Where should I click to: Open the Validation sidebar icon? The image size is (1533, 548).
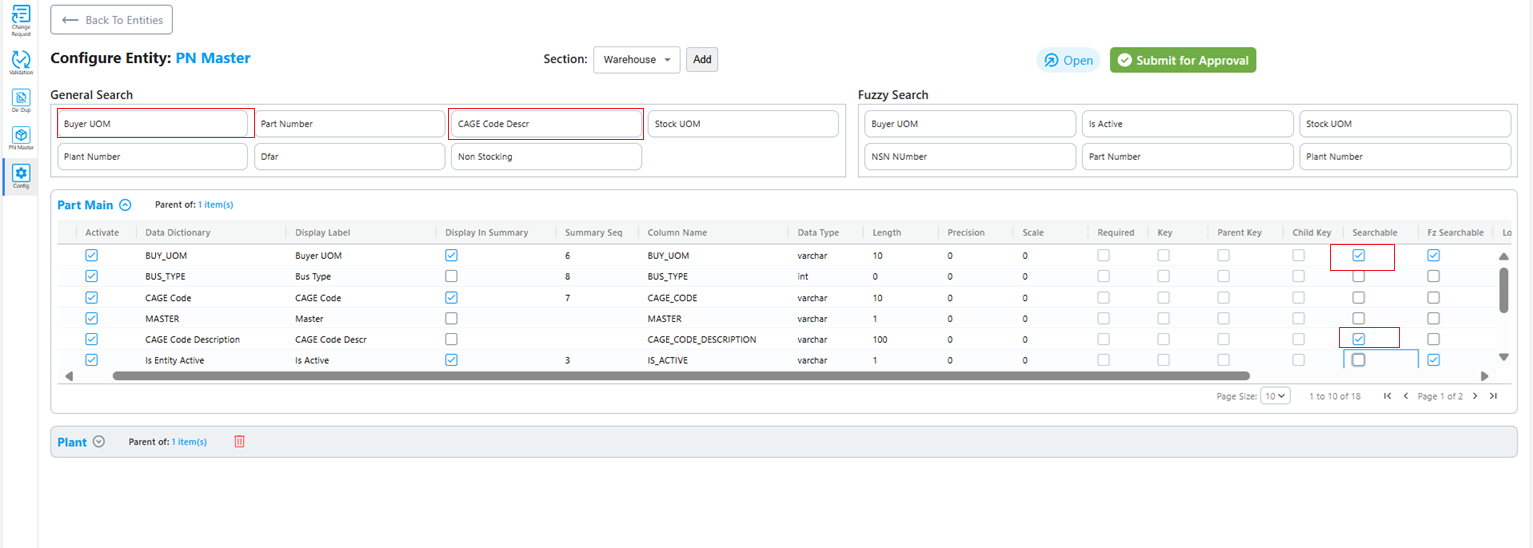pyautogui.click(x=20, y=62)
